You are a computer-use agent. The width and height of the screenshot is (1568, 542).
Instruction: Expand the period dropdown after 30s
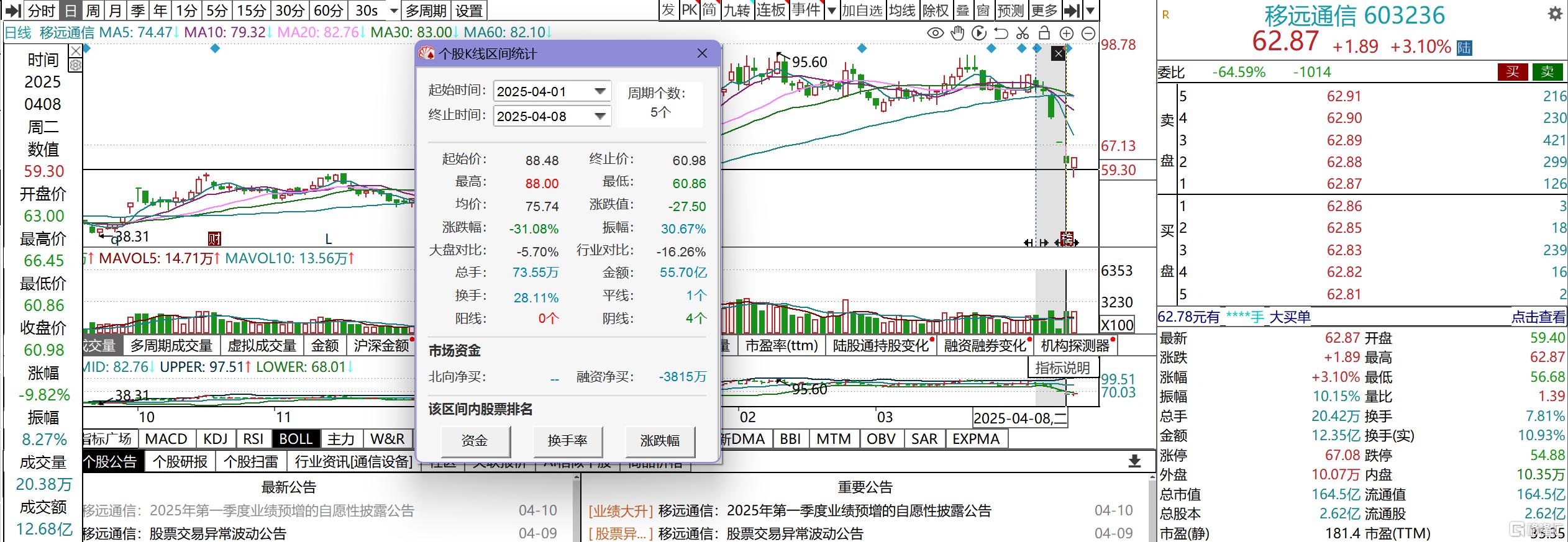point(393,11)
